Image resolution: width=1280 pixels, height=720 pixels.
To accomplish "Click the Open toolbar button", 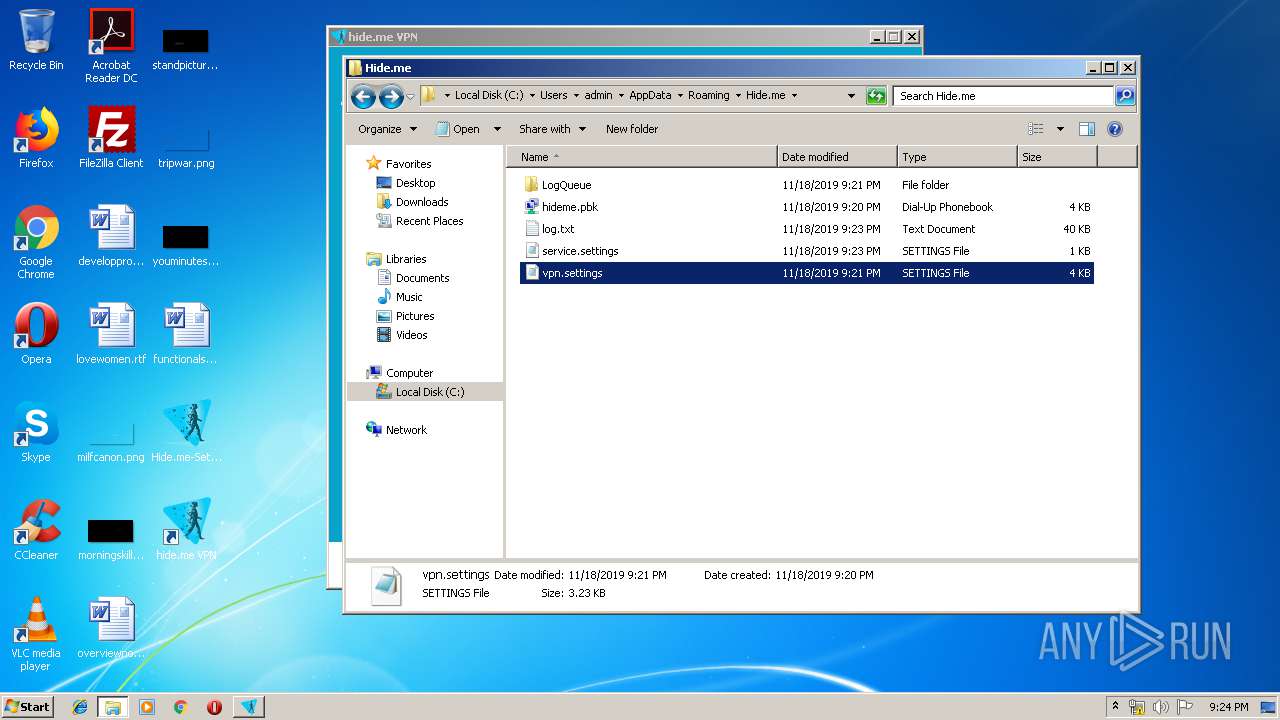I will click(x=458, y=129).
